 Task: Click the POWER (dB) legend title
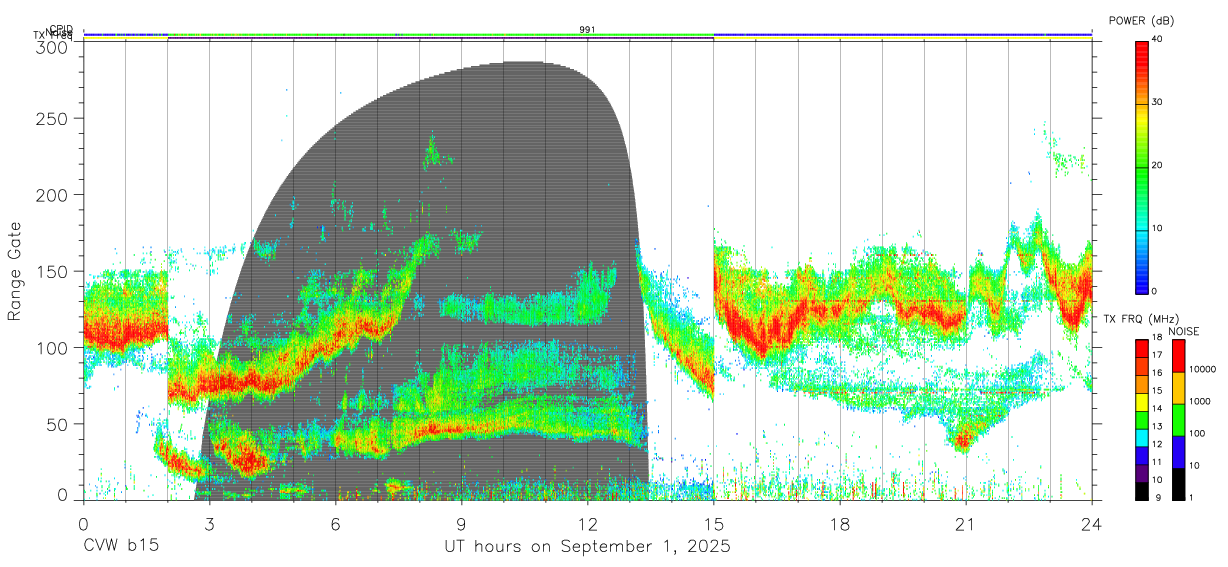(1141, 20)
